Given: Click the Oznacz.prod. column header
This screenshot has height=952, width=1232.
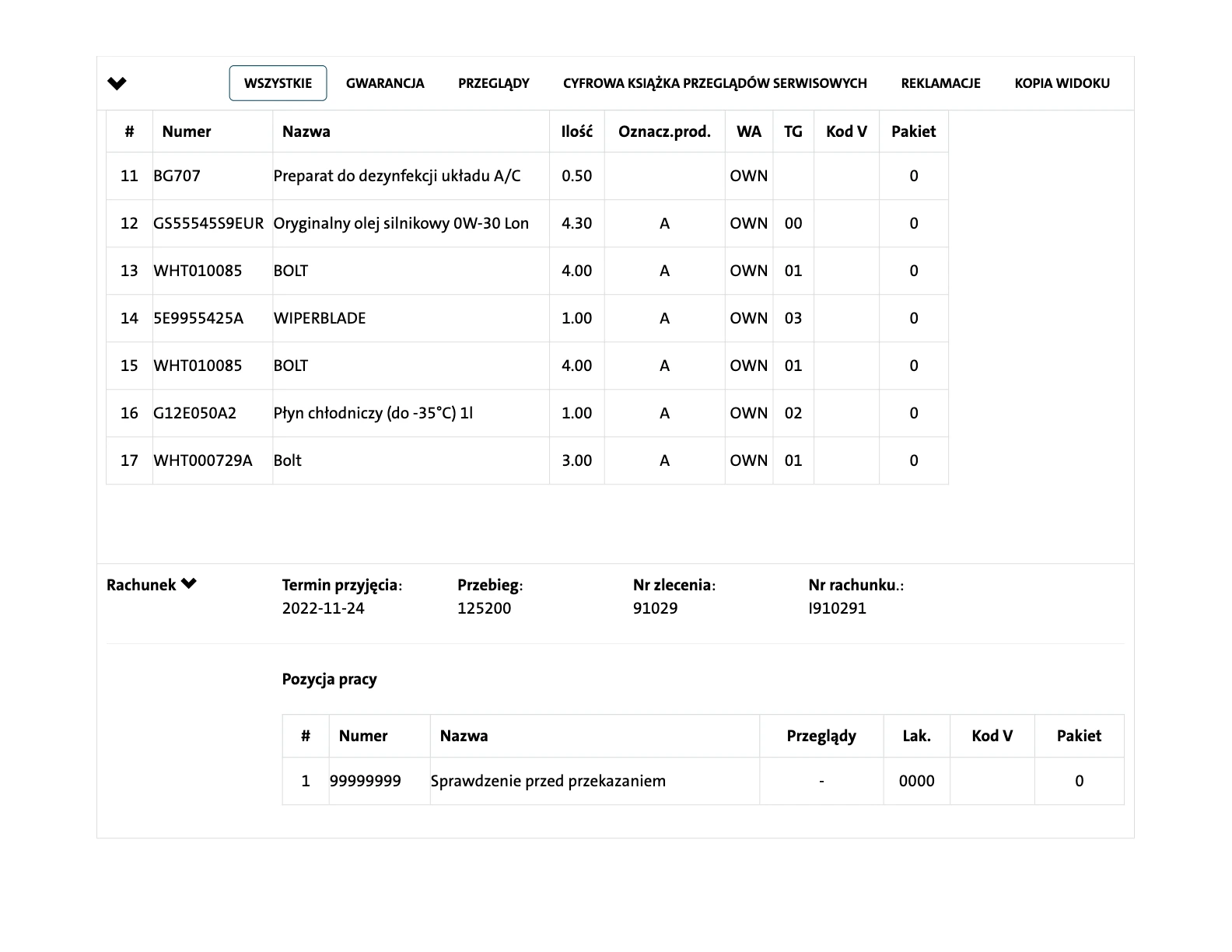Looking at the screenshot, I should (664, 131).
